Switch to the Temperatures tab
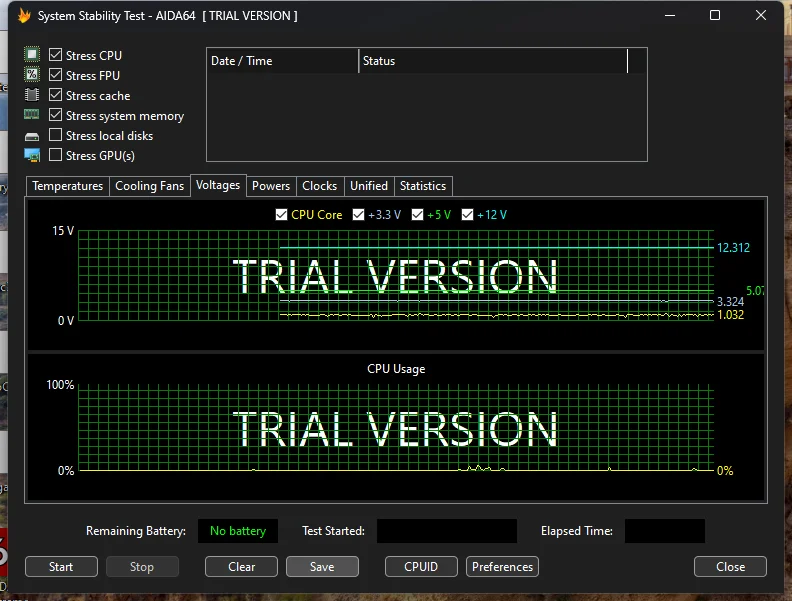The width and height of the screenshot is (792, 601). 67,186
